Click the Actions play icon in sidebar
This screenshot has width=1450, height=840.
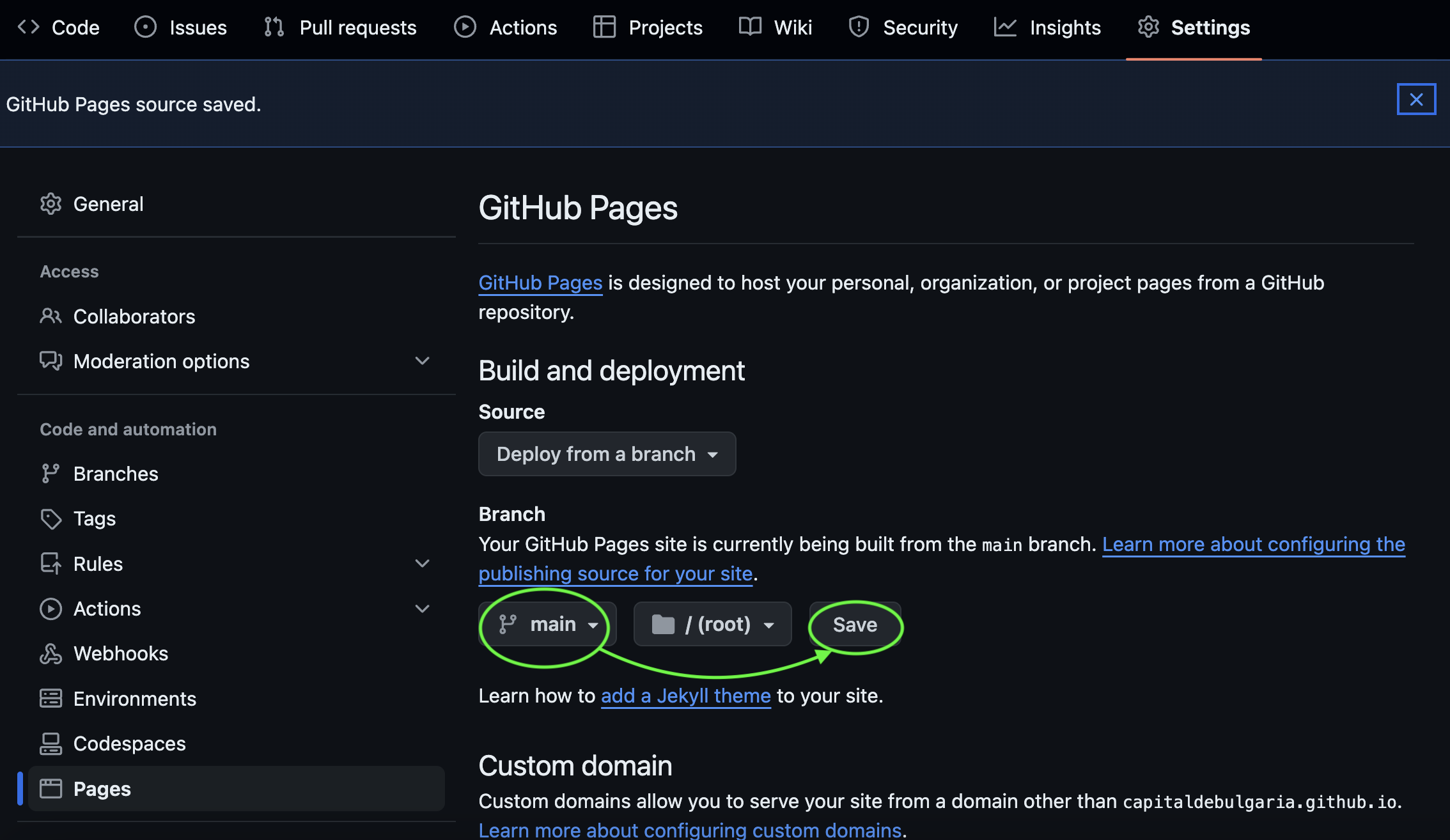click(51, 609)
